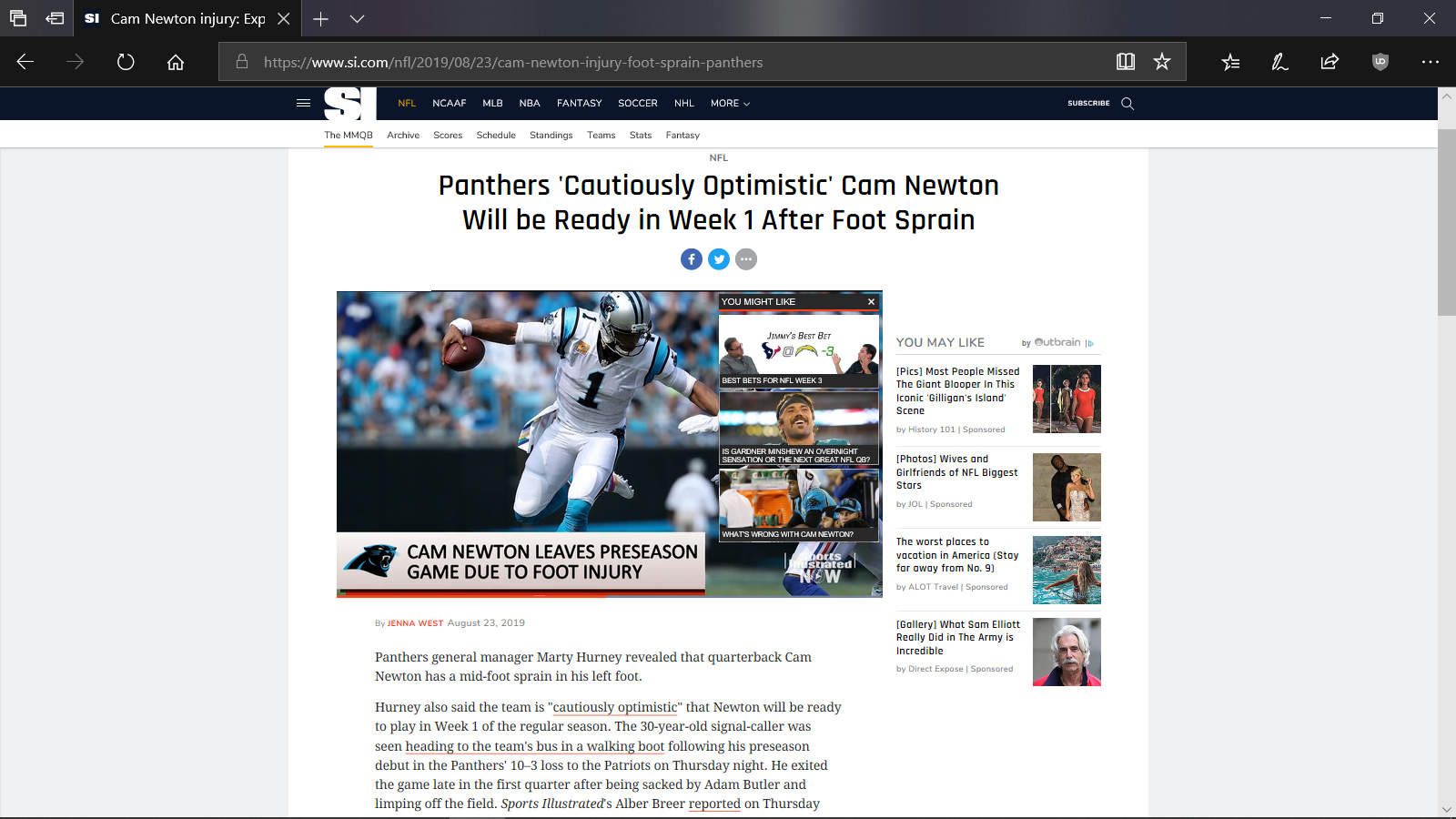Open more share options ellipsis
Screen dimensions: 1456x819
point(746,259)
